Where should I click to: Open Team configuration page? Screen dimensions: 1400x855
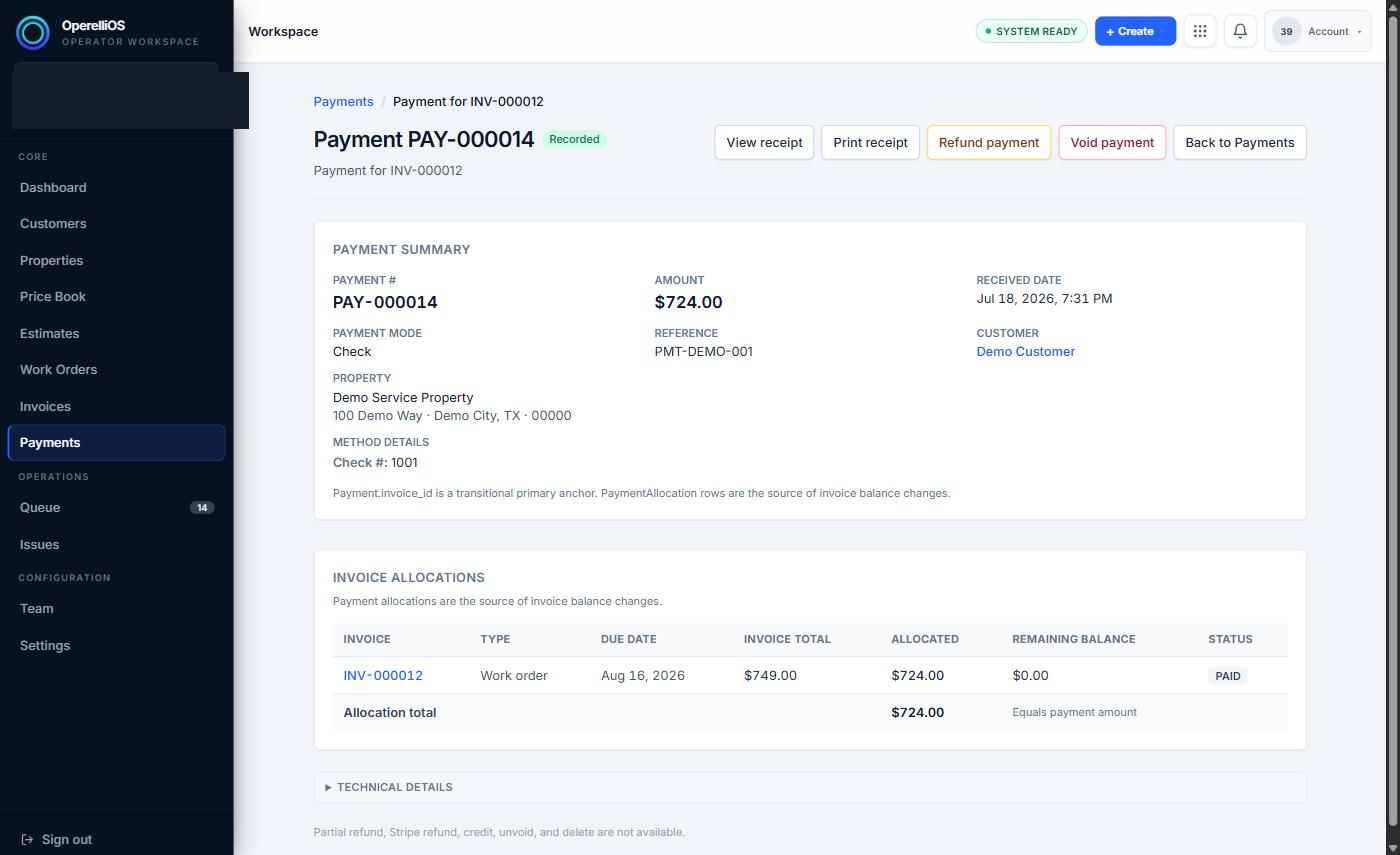116,609
